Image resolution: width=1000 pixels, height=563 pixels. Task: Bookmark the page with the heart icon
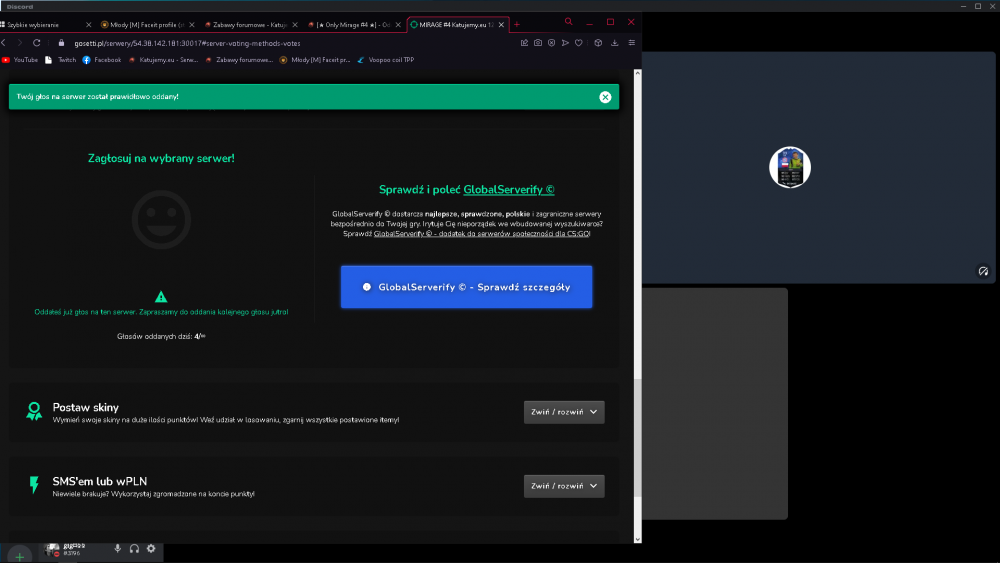578,43
